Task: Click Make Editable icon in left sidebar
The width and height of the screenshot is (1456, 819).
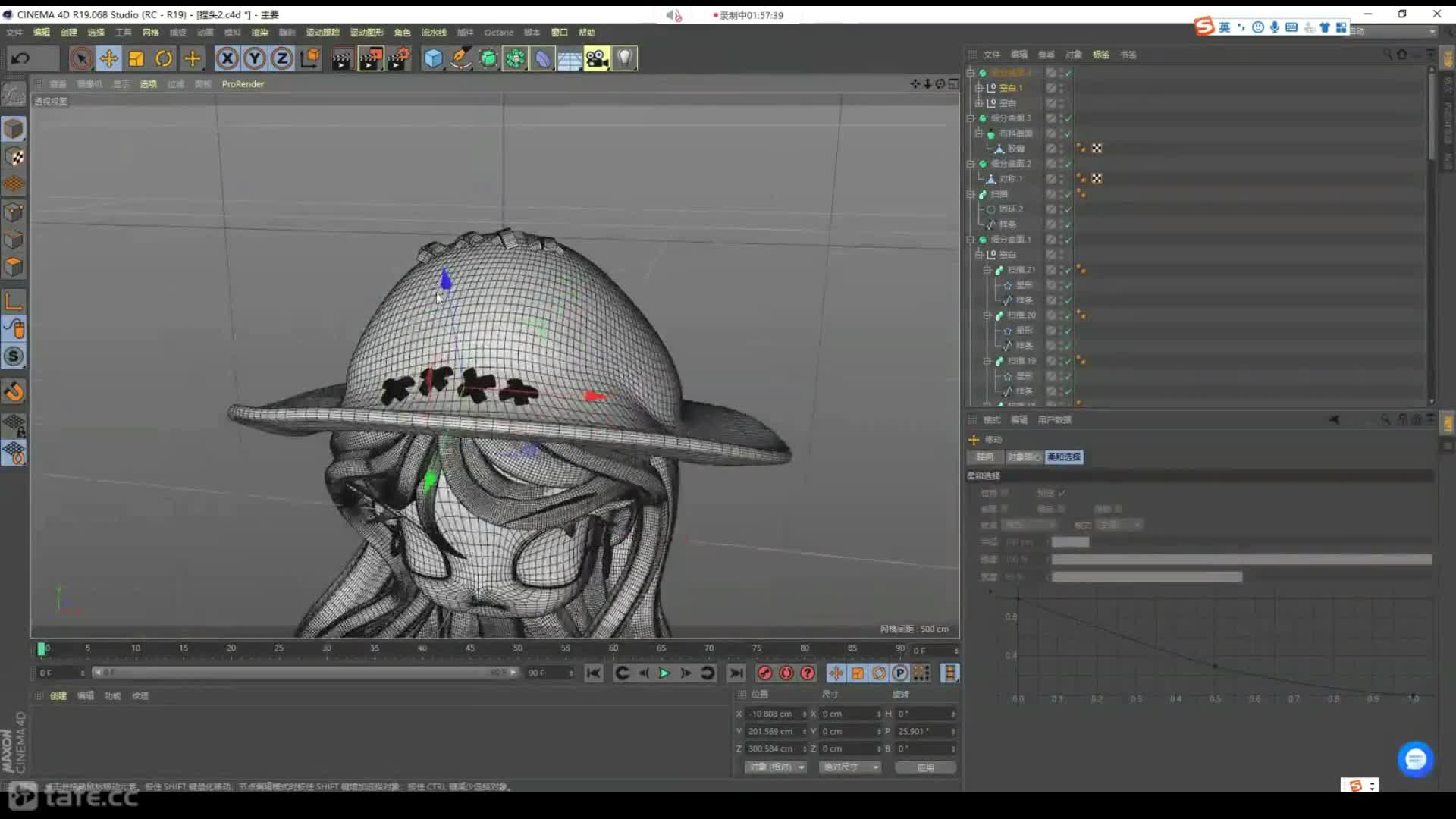Action: pyautogui.click(x=14, y=94)
